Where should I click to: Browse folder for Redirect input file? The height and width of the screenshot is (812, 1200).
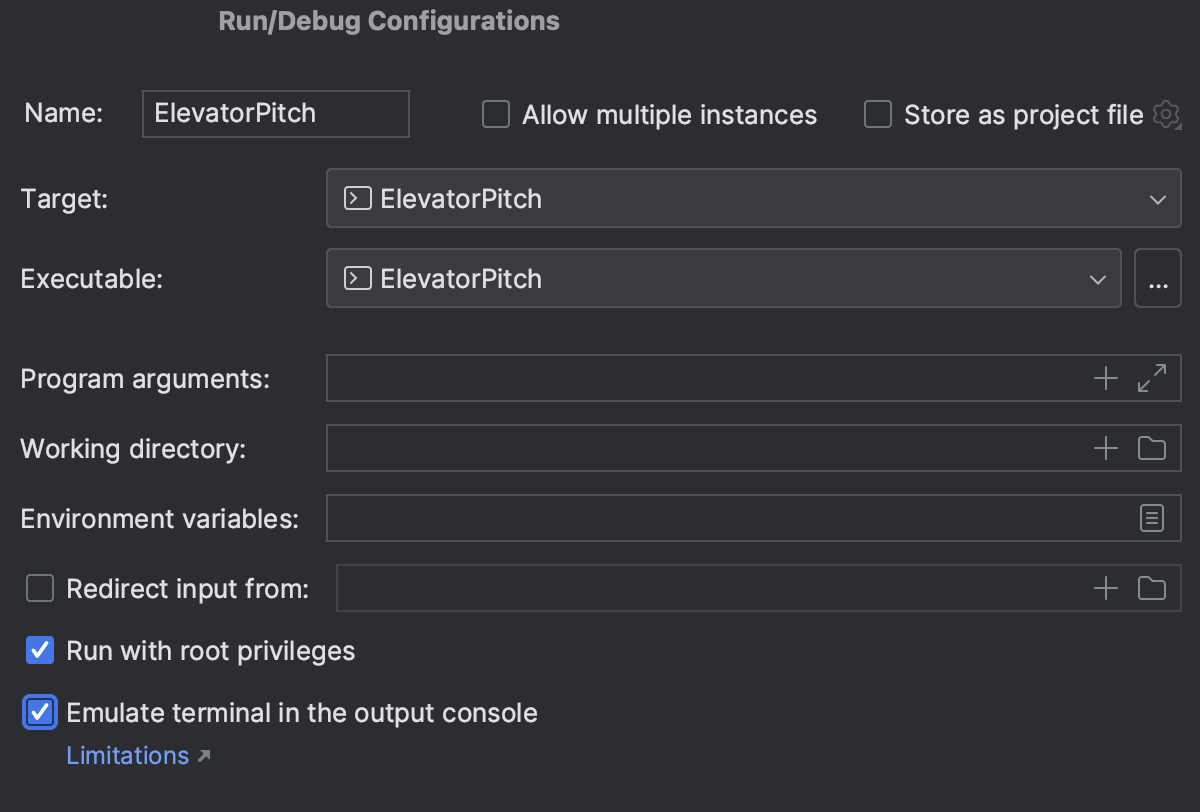1152,588
